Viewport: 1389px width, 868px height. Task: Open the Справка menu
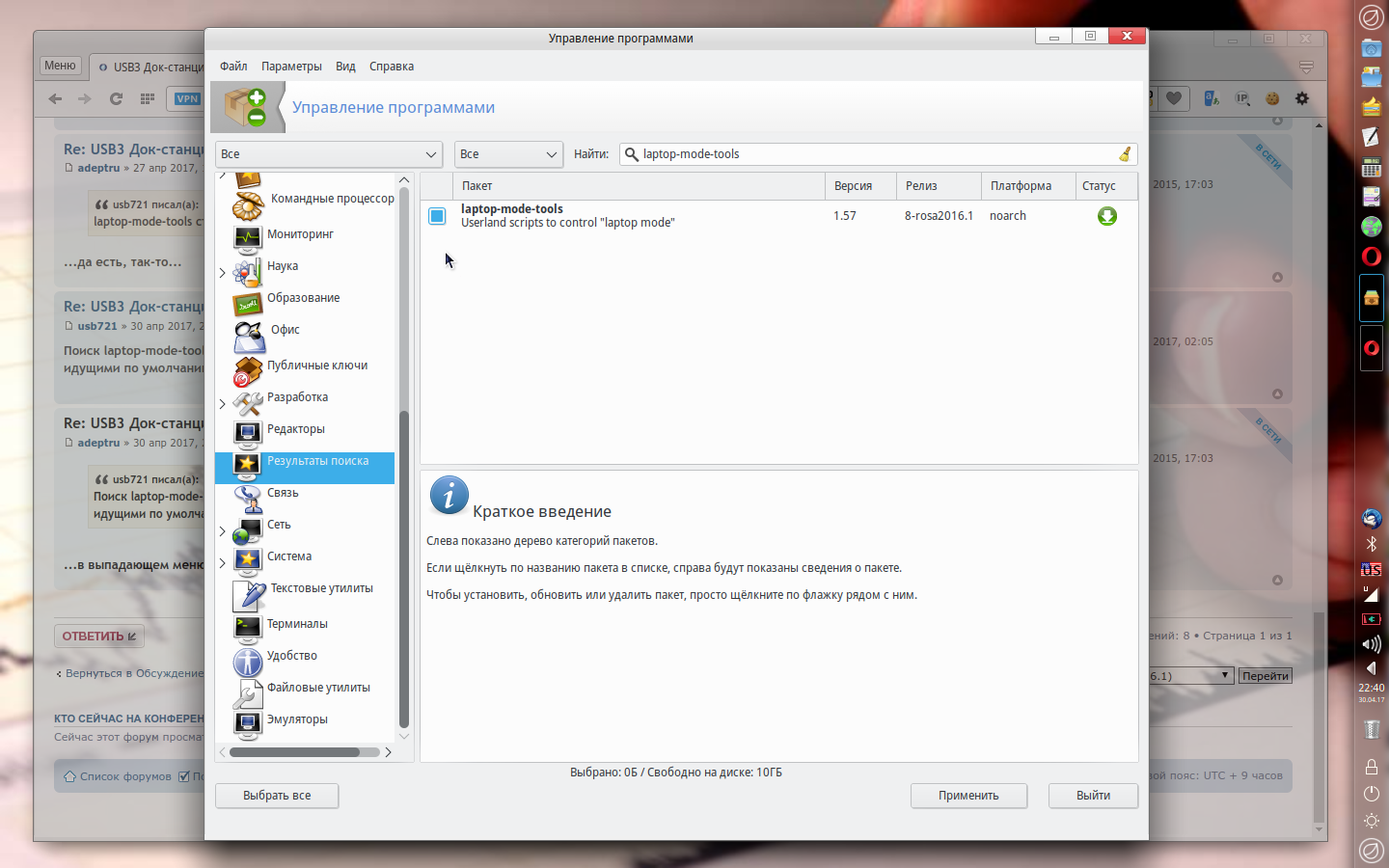click(x=392, y=67)
